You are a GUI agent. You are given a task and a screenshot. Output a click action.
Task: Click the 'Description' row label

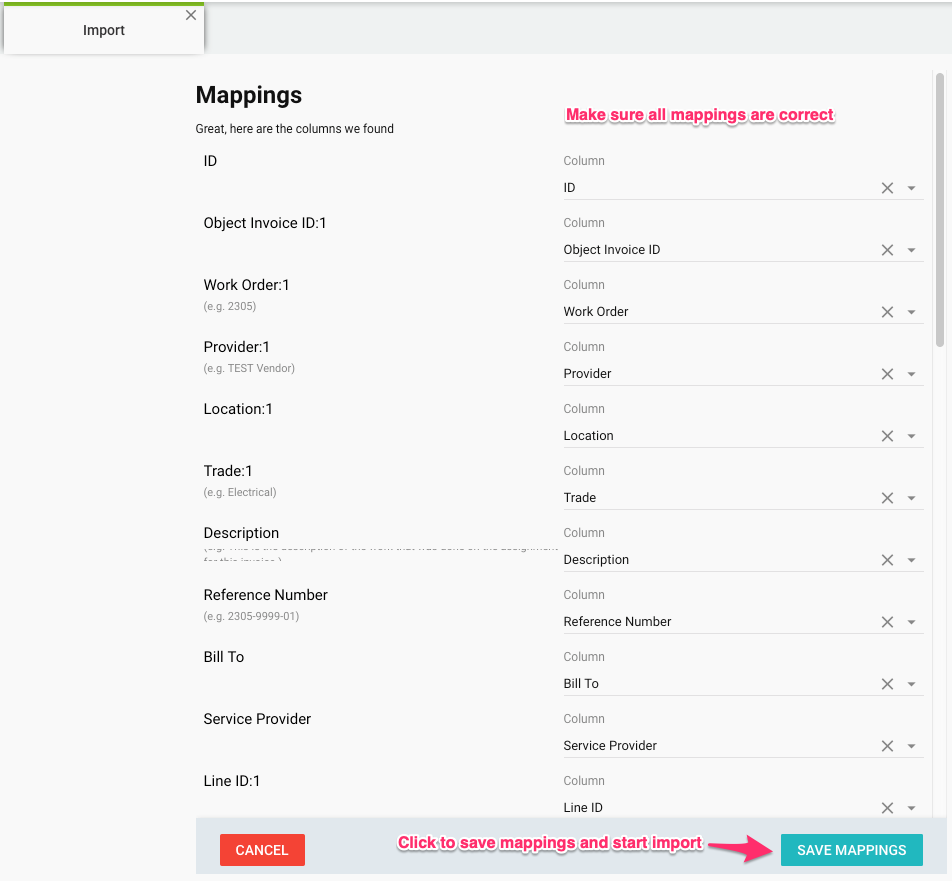(x=241, y=533)
